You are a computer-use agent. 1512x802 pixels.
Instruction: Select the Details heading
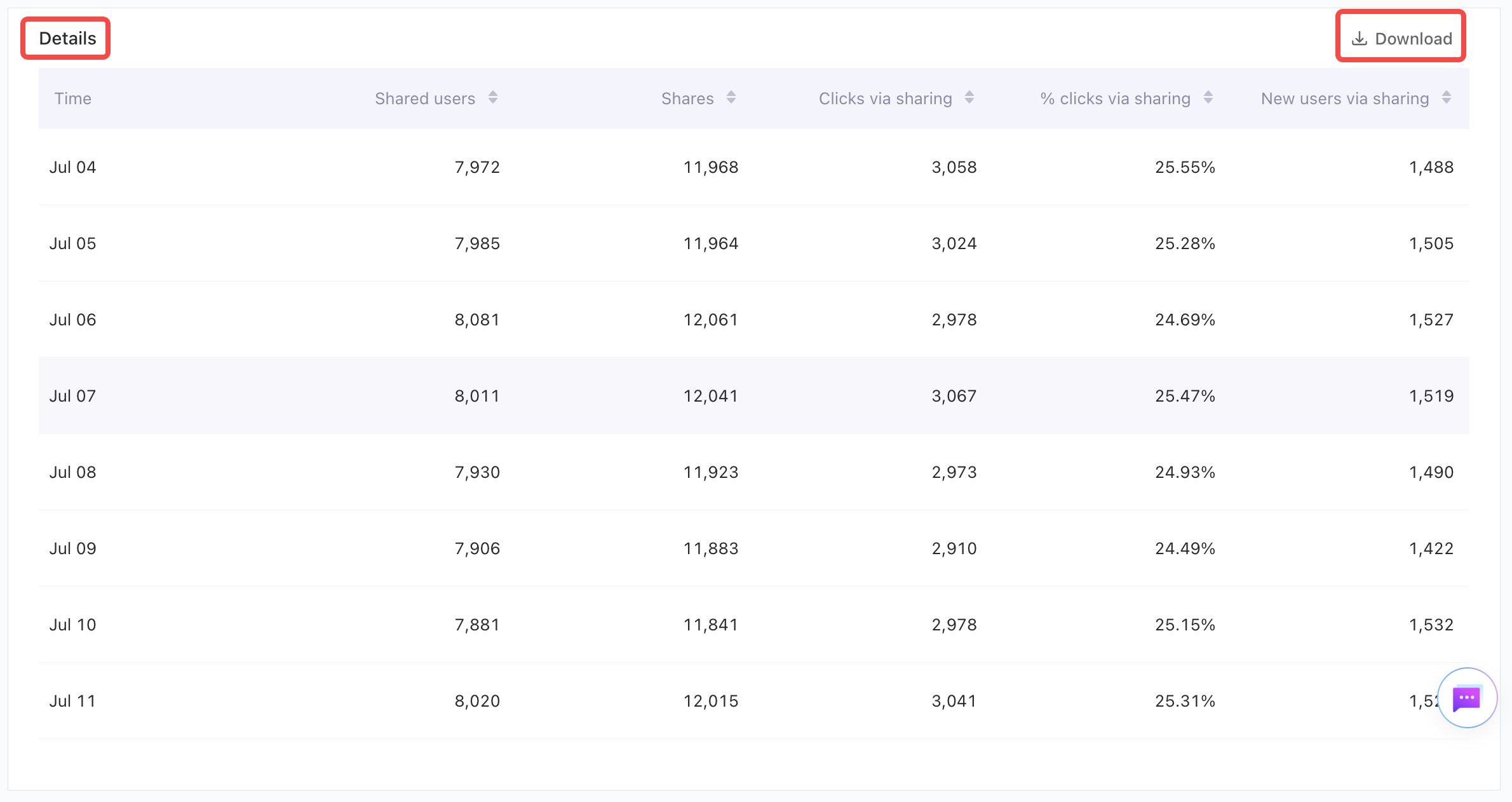tap(67, 38)
